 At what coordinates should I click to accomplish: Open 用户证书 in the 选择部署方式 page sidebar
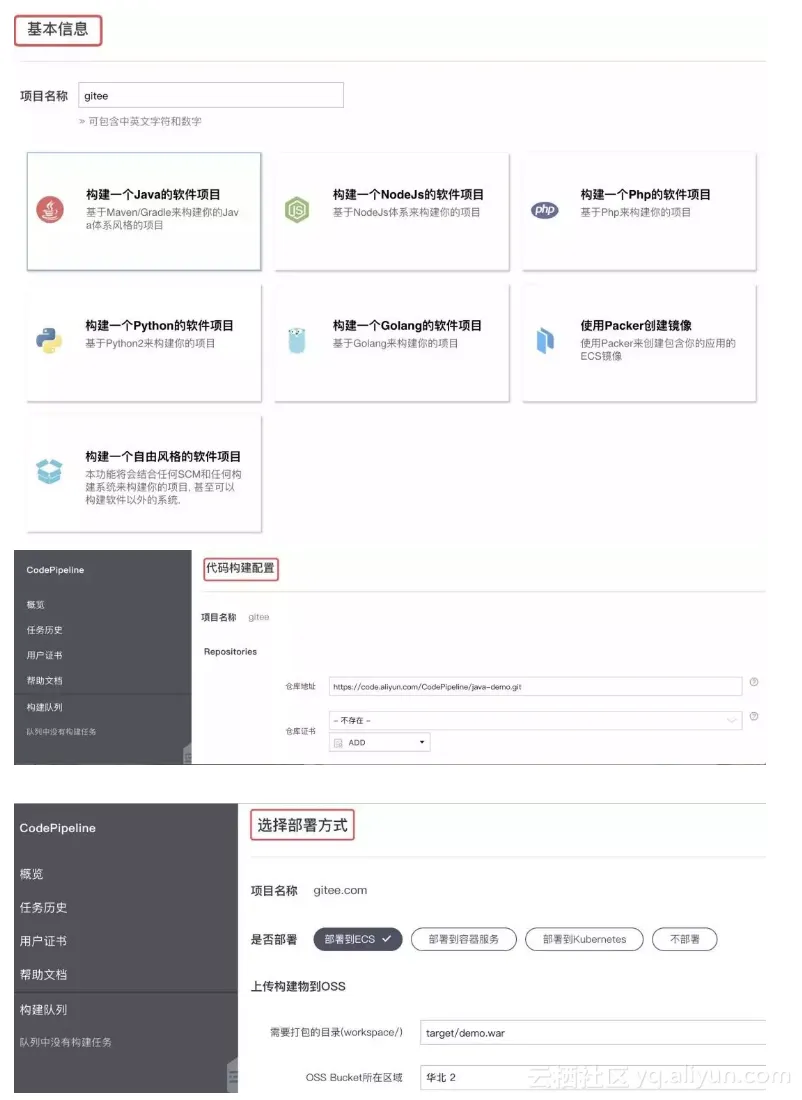[44, 941]
